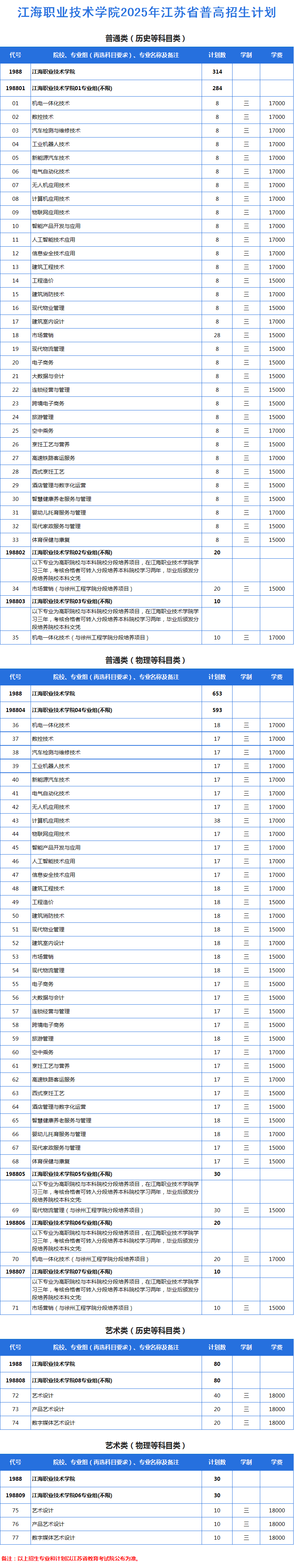The image size is (294, 1568).
Task: Click the group code cell 198802
Action: 15,553
